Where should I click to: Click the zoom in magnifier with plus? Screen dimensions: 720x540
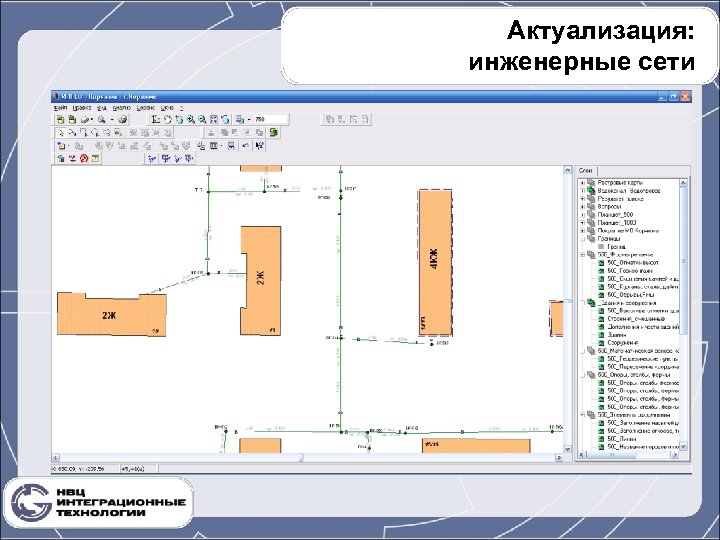(191, 119)
